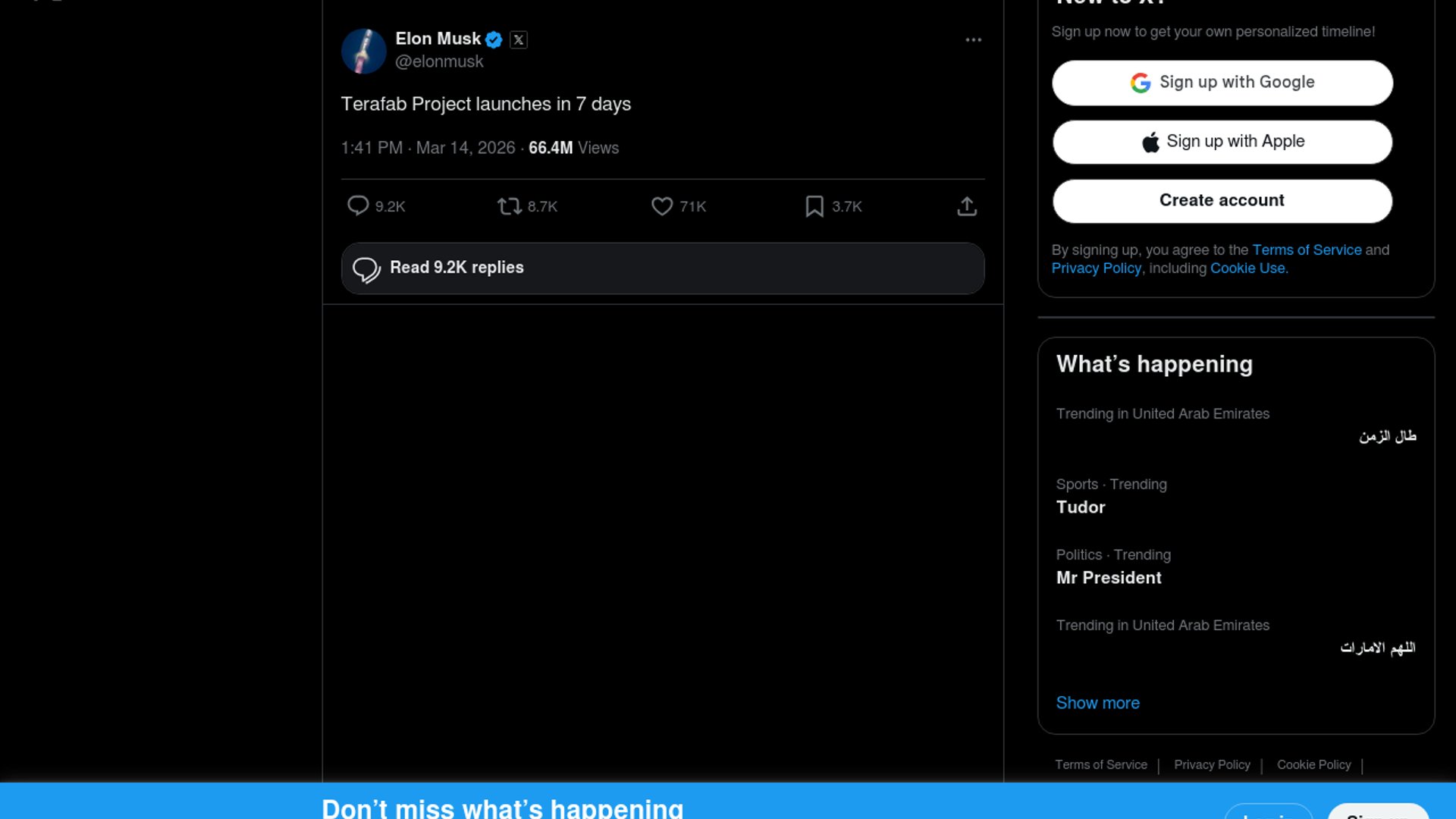The width and height of the screenshot is (1456, 819).
Task: Expand trends with Show more
Action: tap(1097, 703)
